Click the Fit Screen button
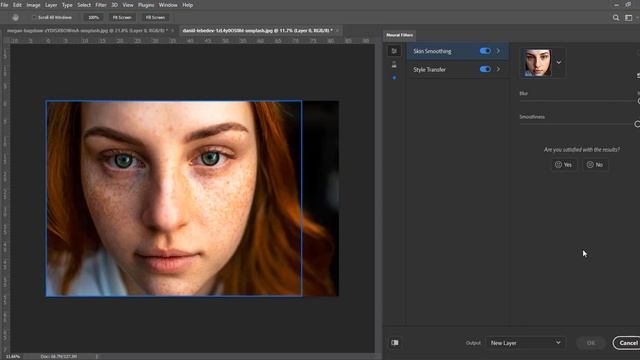 [122, 18]
